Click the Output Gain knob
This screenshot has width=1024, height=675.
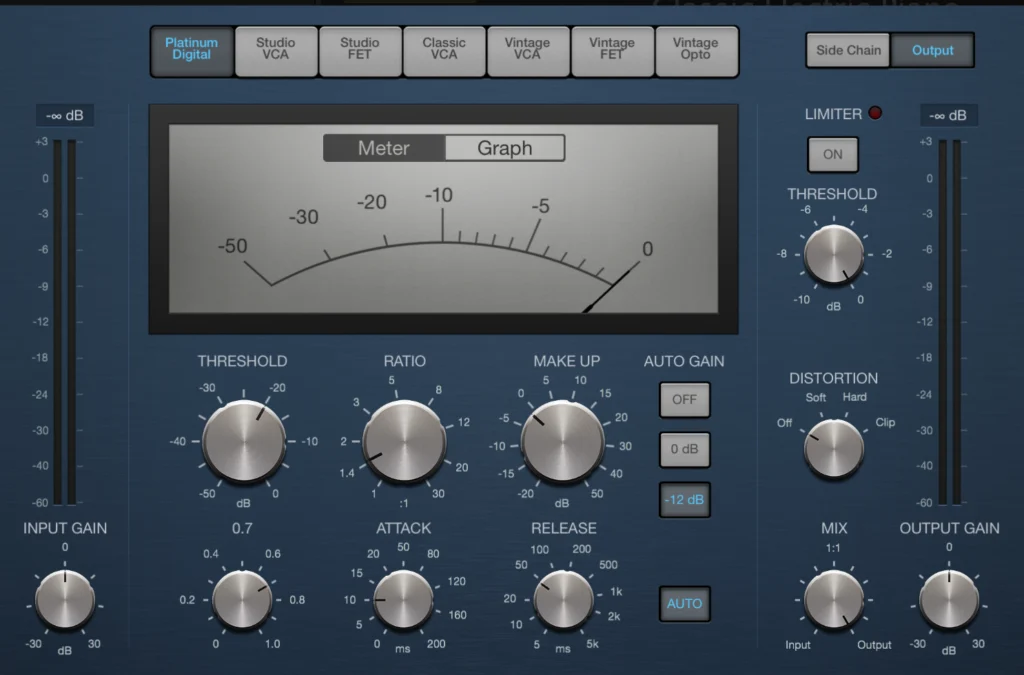949,599
